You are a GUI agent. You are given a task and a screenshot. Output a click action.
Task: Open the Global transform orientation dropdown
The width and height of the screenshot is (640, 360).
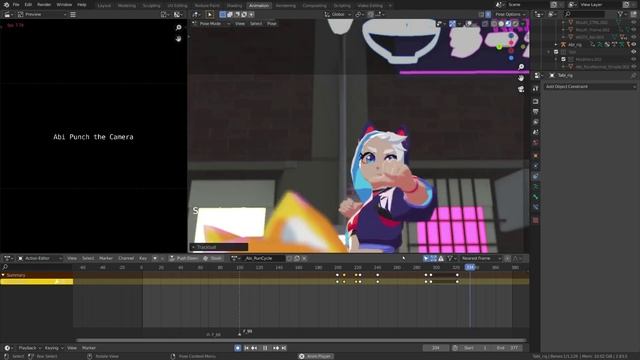click(337, 15)
